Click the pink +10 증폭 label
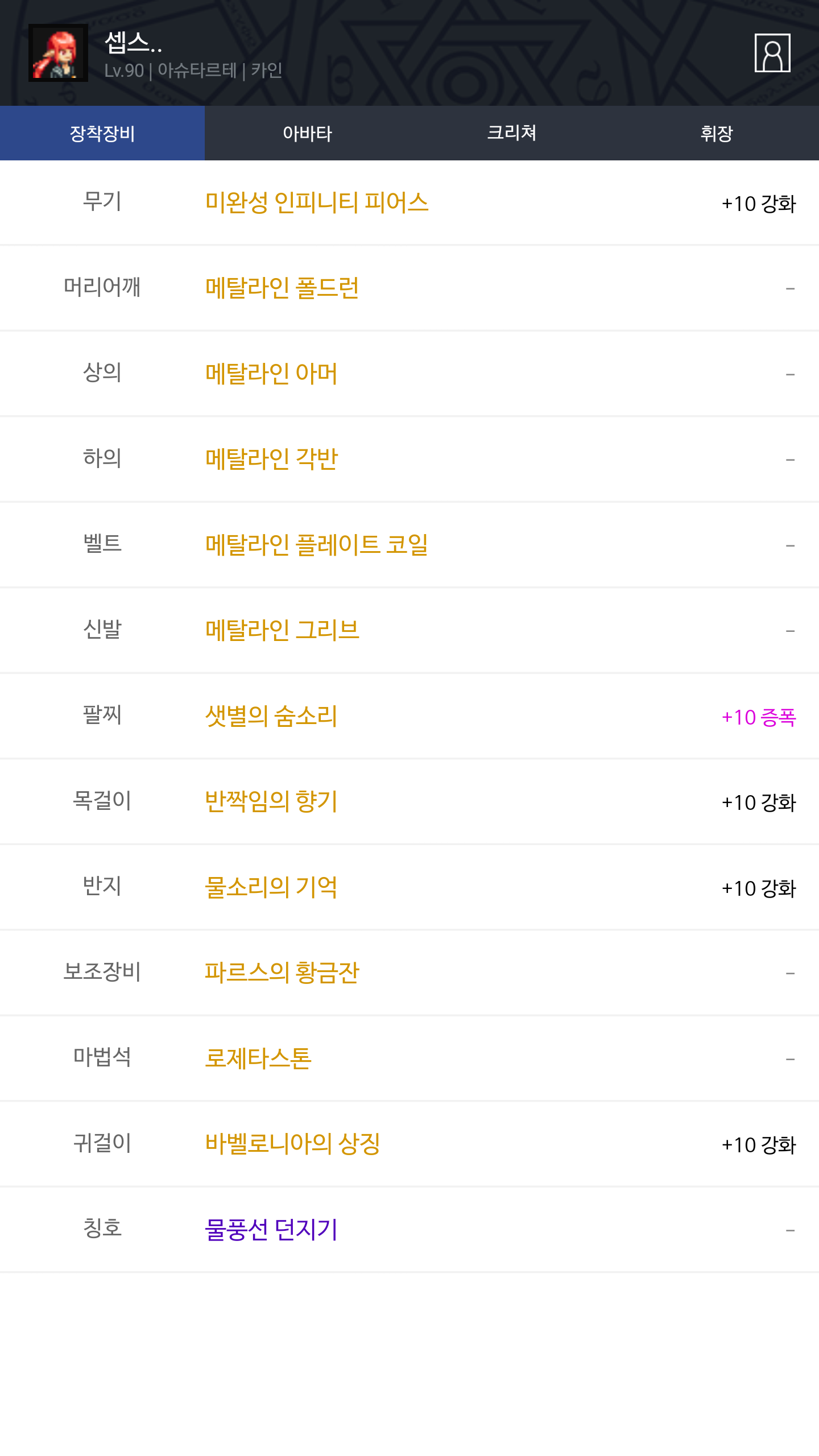 758,717
